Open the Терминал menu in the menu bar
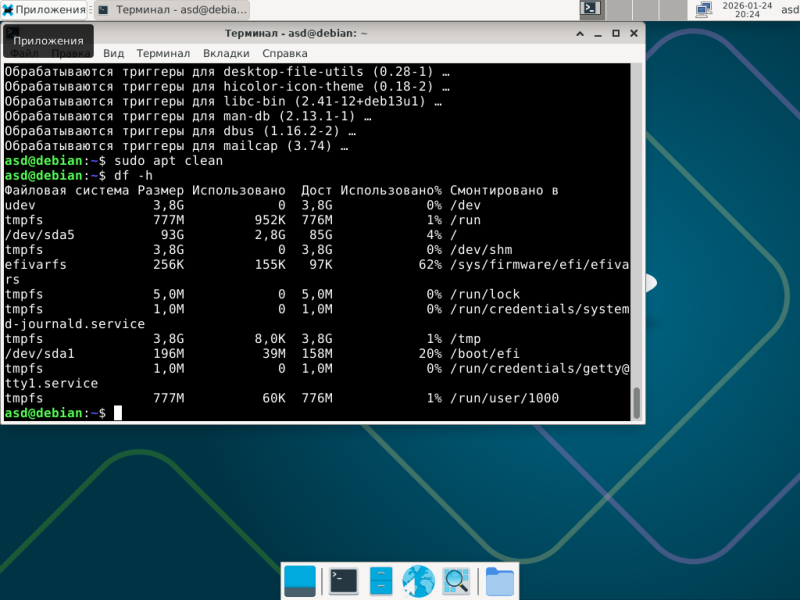800x600 pixels. click(x=163, y=53)
